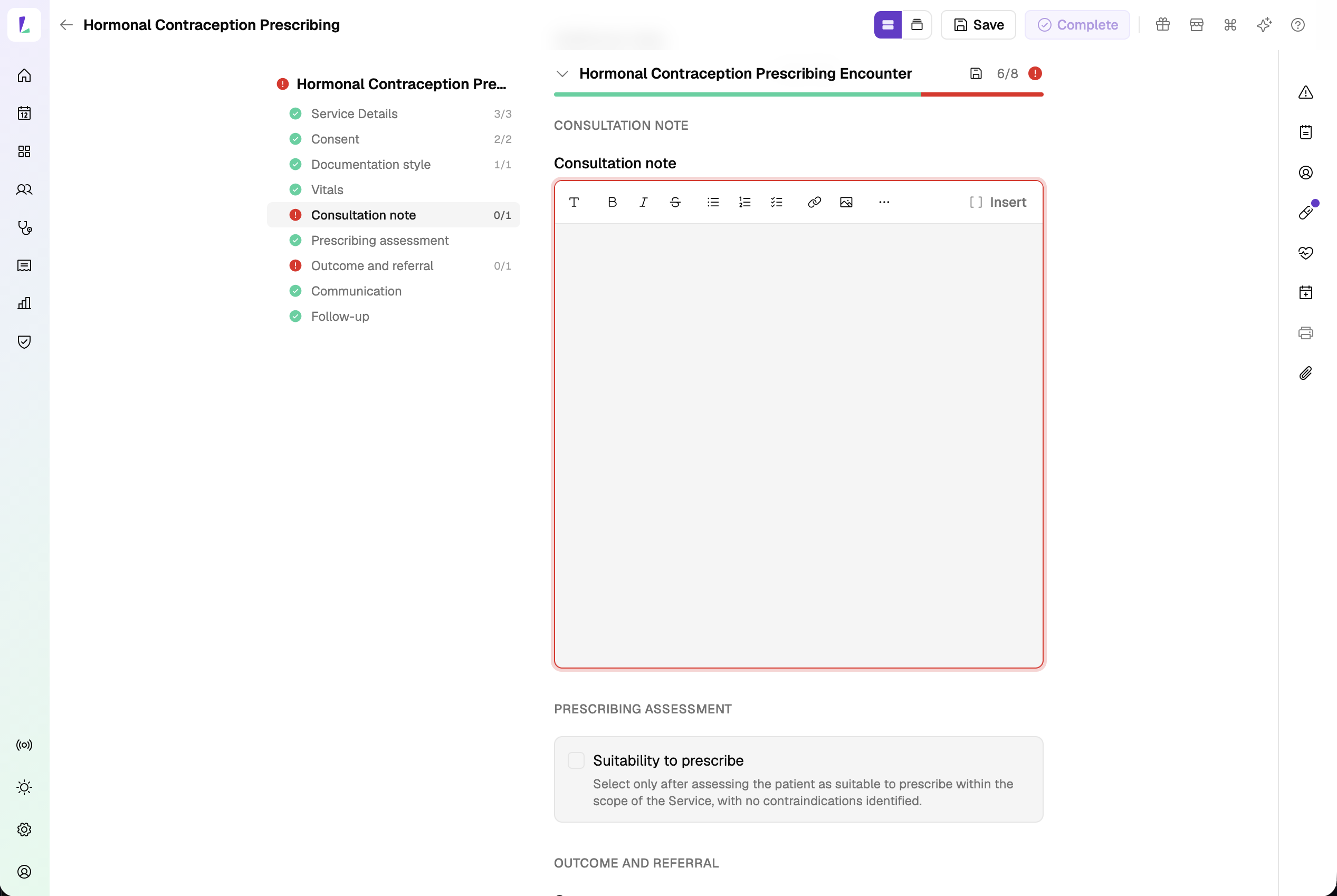The height and width of the screenshot is (896, 1337).
Task: Jump to Vitals section
Action: (x=394, y=190)
